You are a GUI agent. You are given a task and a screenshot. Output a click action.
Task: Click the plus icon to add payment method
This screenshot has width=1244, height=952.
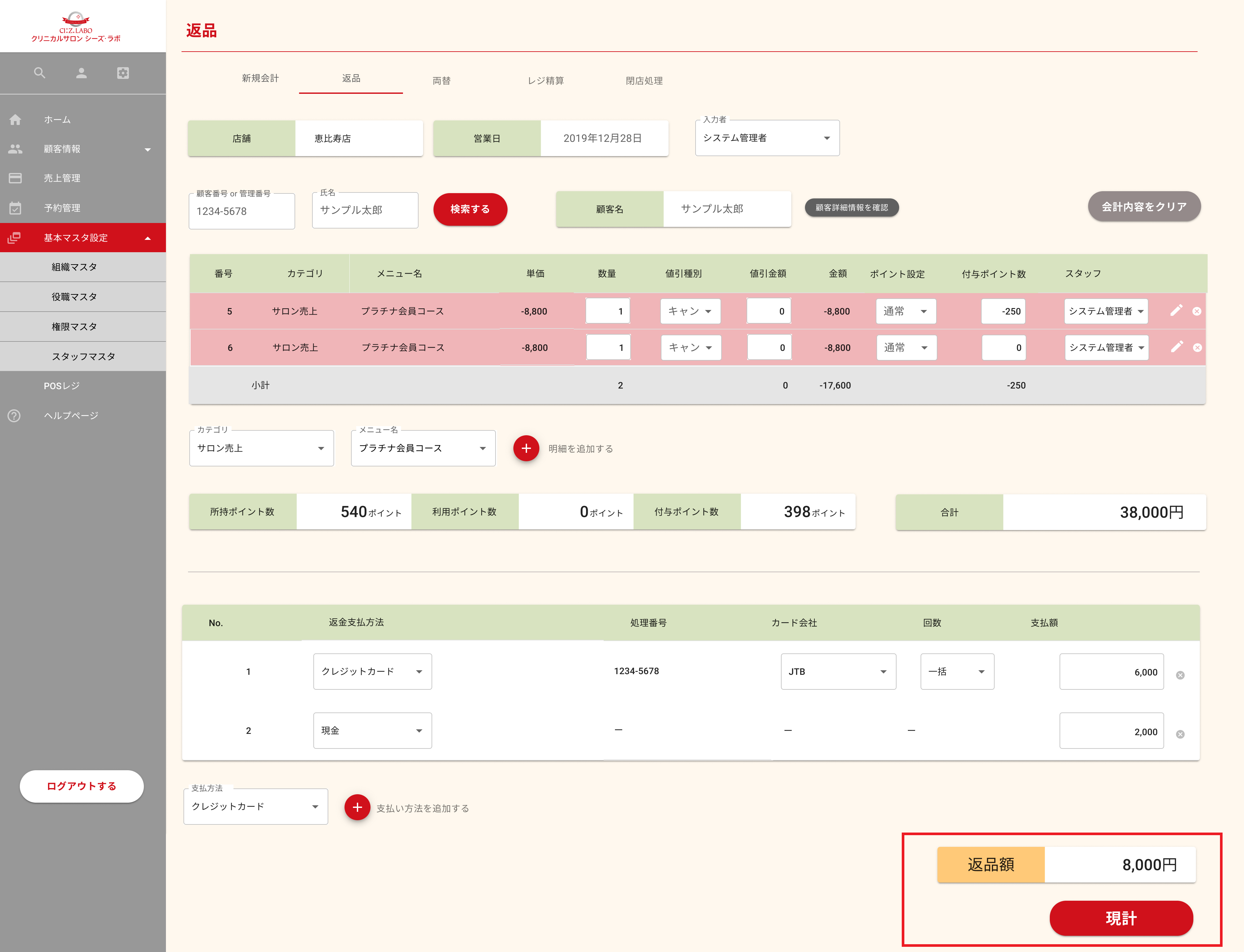pyautogui.click(x=357, y=807)
